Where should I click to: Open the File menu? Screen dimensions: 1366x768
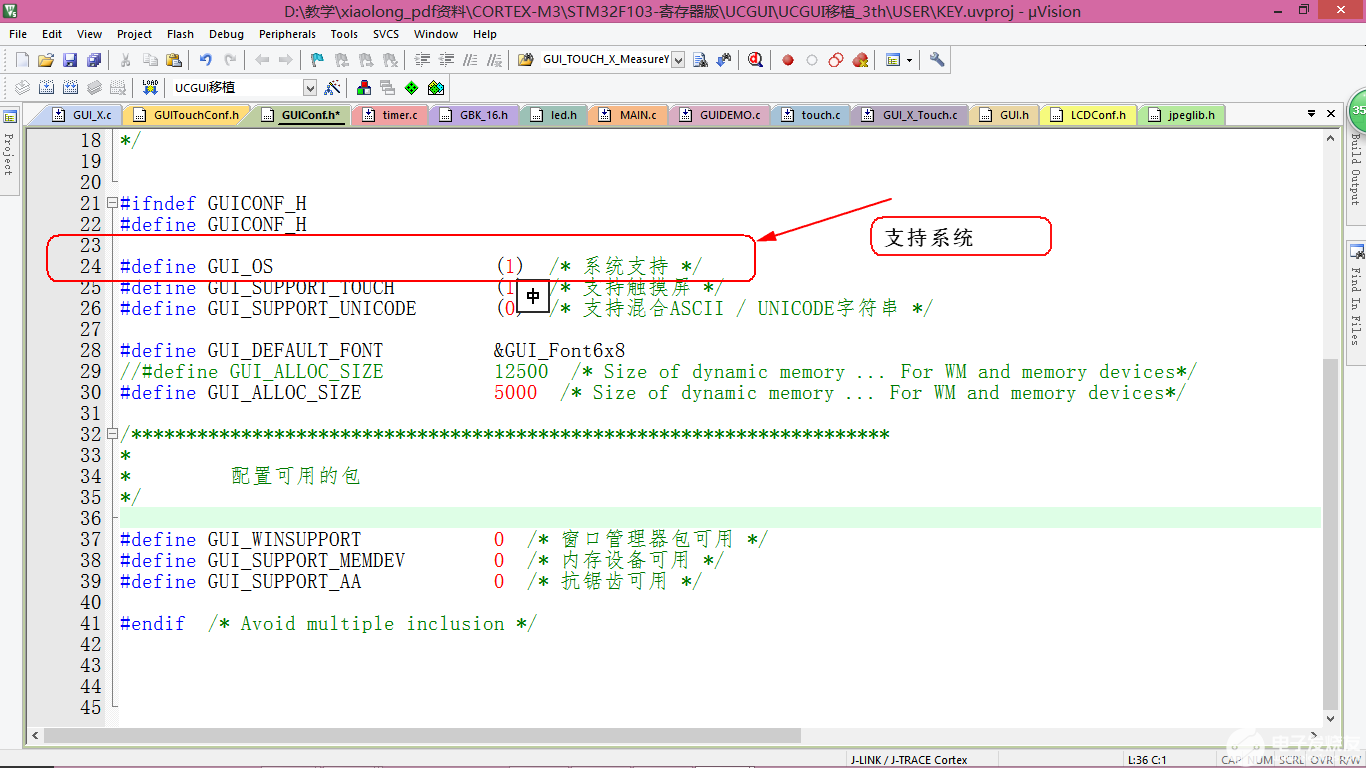pos(18,34)
